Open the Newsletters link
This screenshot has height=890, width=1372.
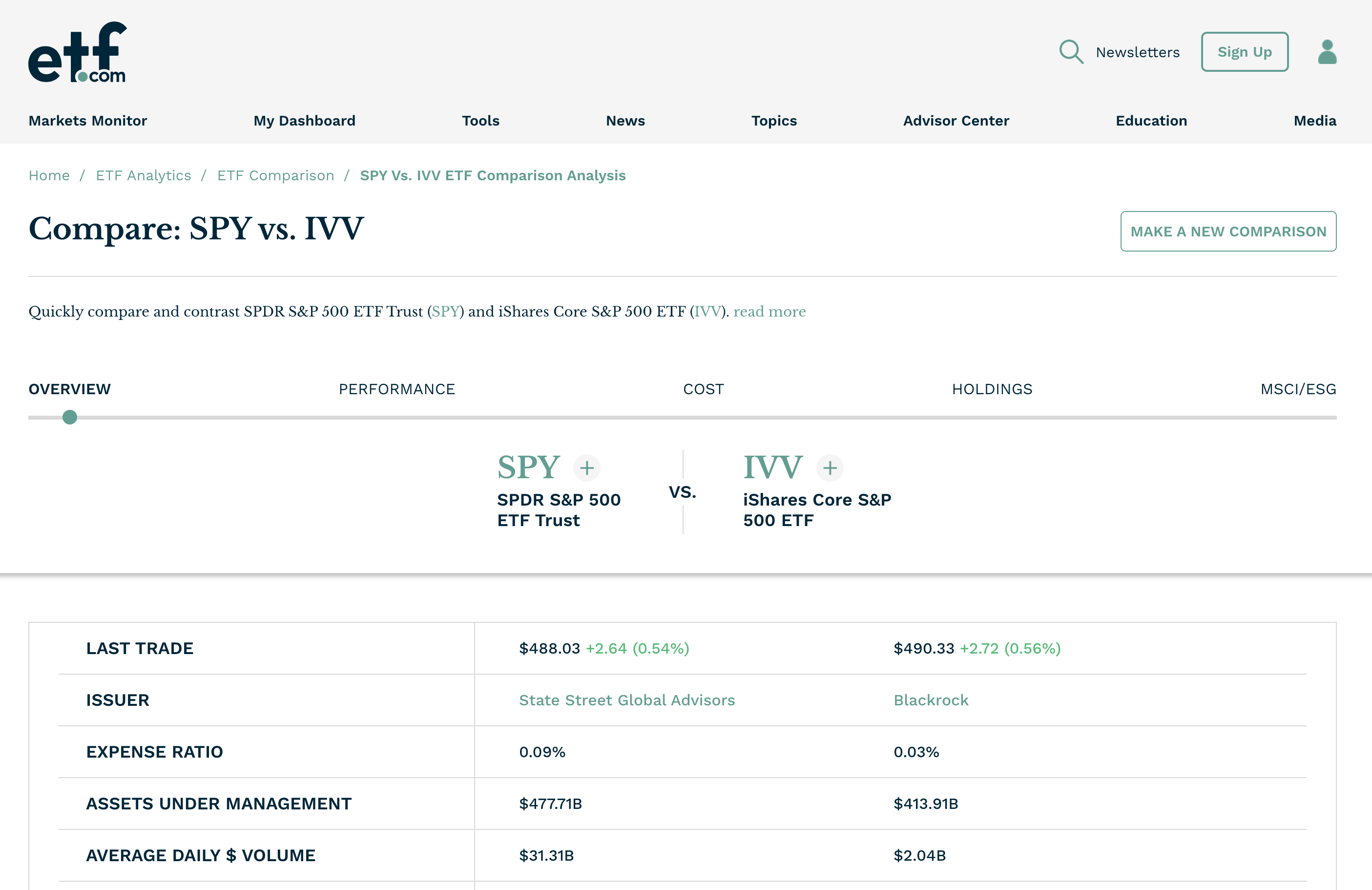click(x=1137, y=52)
